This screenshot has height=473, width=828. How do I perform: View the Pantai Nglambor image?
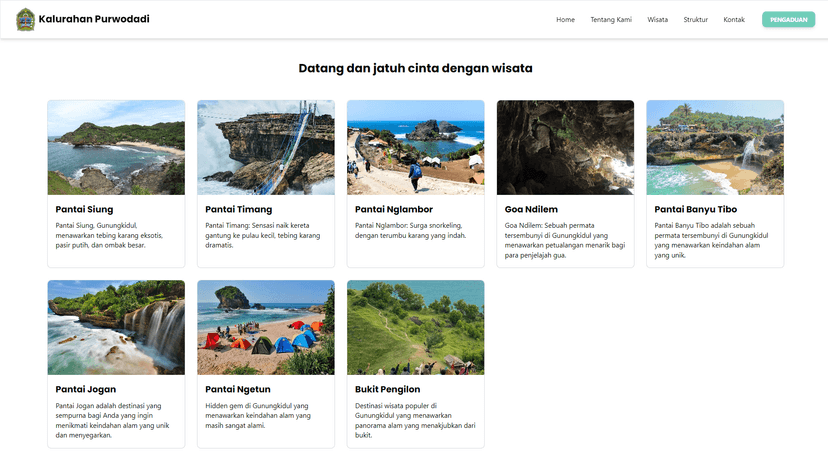[416, 147]
